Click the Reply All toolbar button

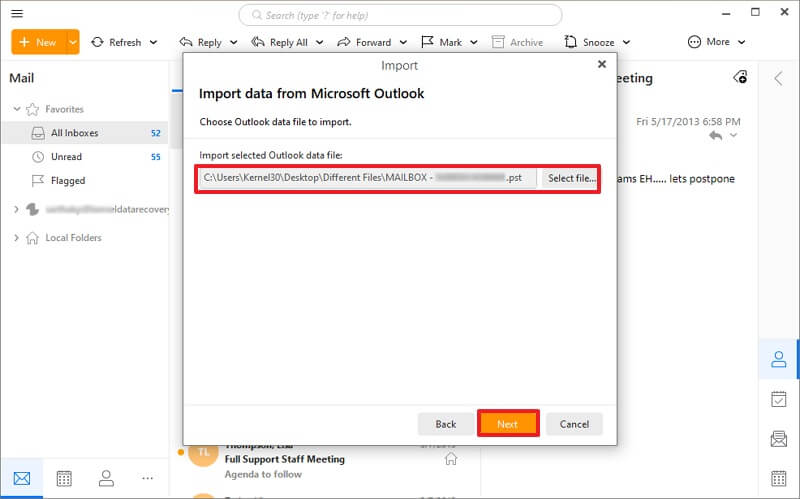tap(280, 42)
